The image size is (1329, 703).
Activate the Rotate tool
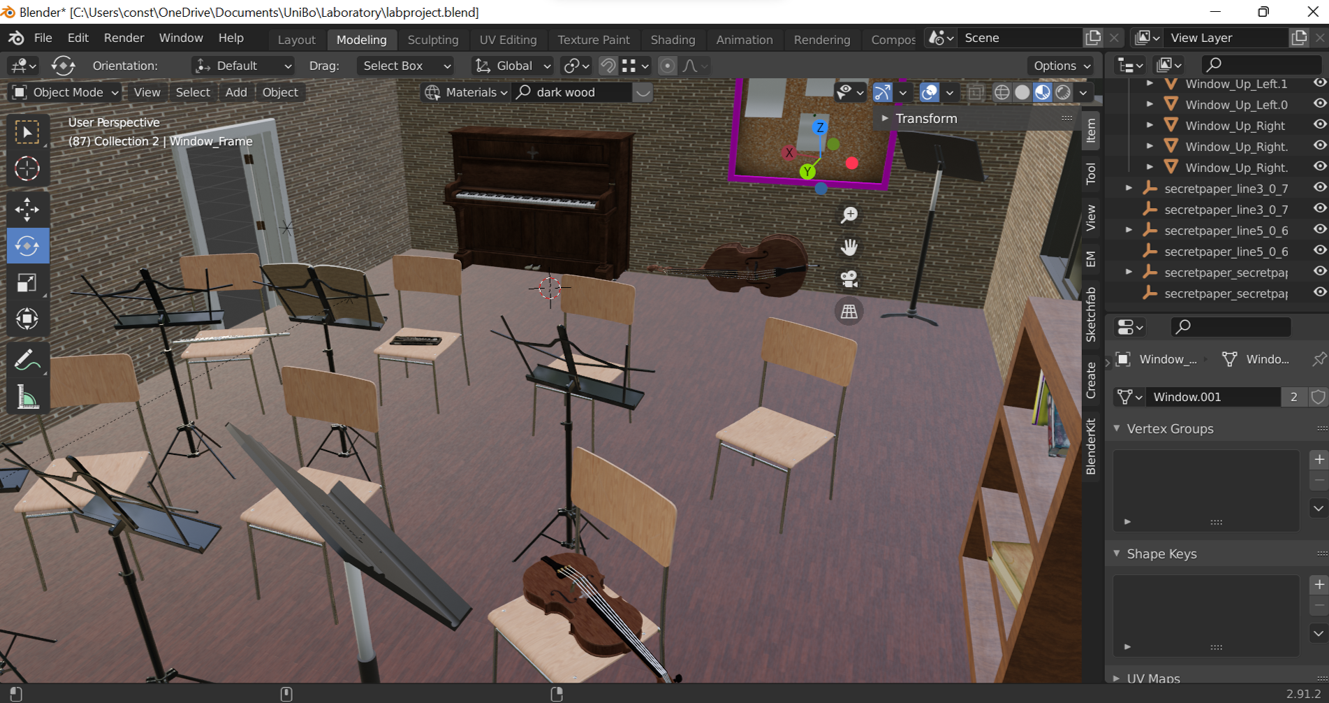click(27, 246)
